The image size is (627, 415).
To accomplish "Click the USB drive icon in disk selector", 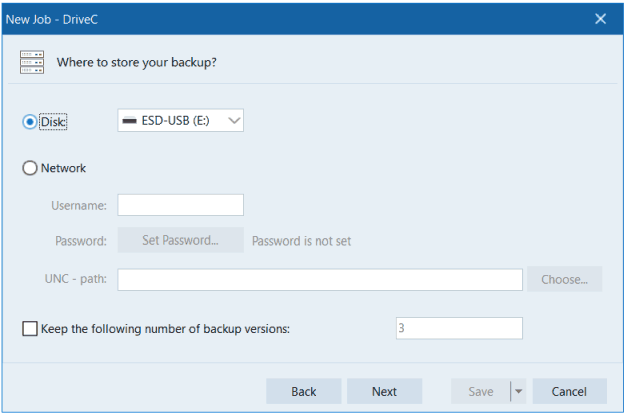I will click(x=129, y=121).
